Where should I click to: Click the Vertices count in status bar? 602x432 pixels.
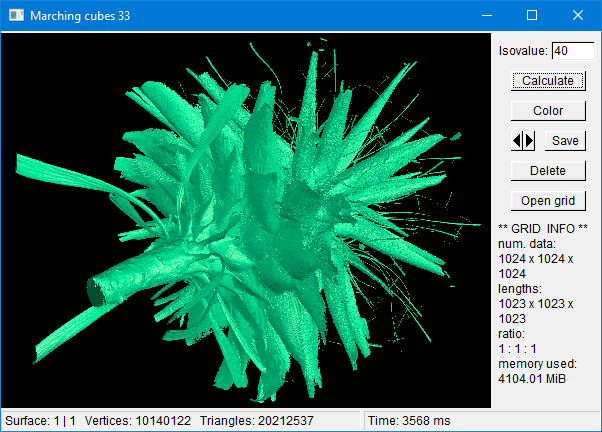[138, 422]
